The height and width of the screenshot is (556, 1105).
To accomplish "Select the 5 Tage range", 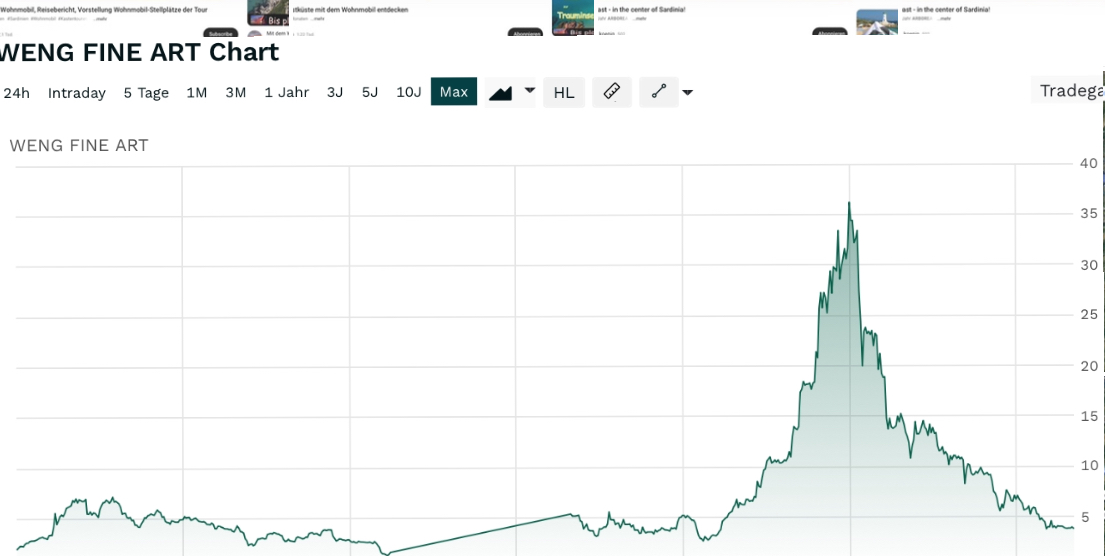I will [x=146, y=93].
